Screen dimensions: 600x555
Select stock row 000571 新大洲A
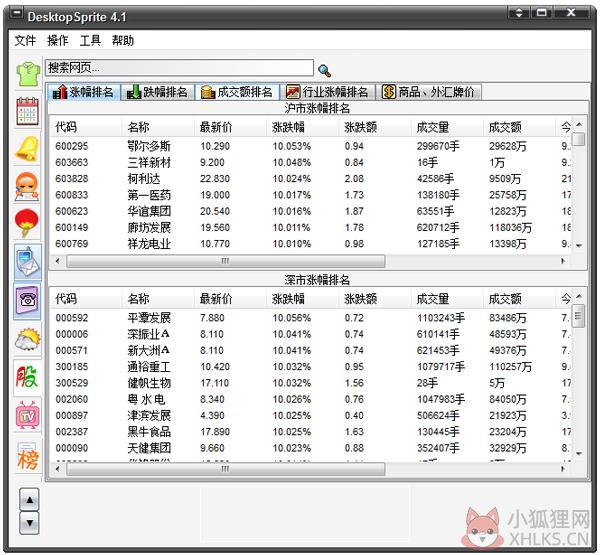310,351
